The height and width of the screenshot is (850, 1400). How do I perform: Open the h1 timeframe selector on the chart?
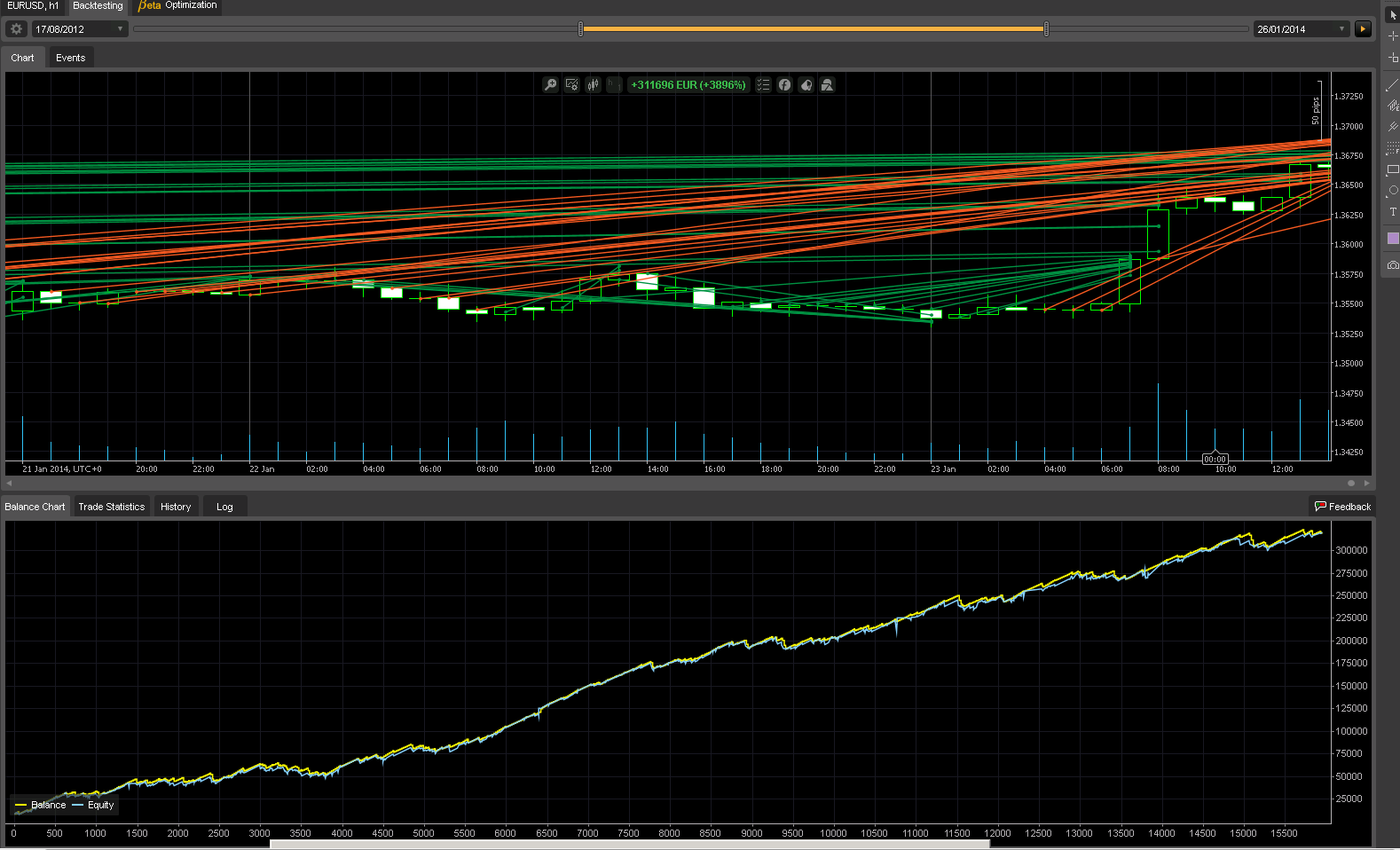click(614, 85)
